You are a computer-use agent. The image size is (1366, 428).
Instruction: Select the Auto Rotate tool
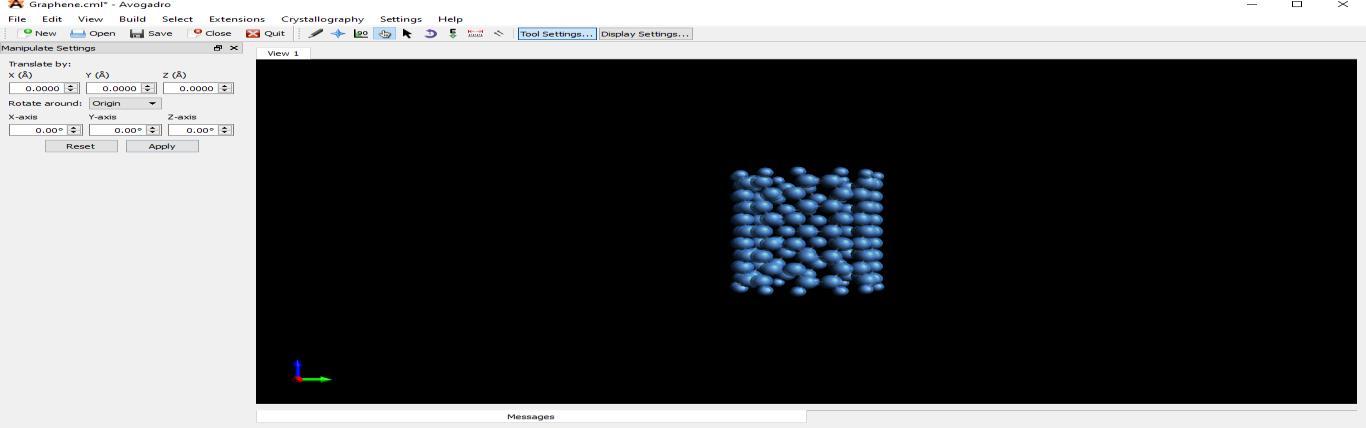(x=430, y=33)
